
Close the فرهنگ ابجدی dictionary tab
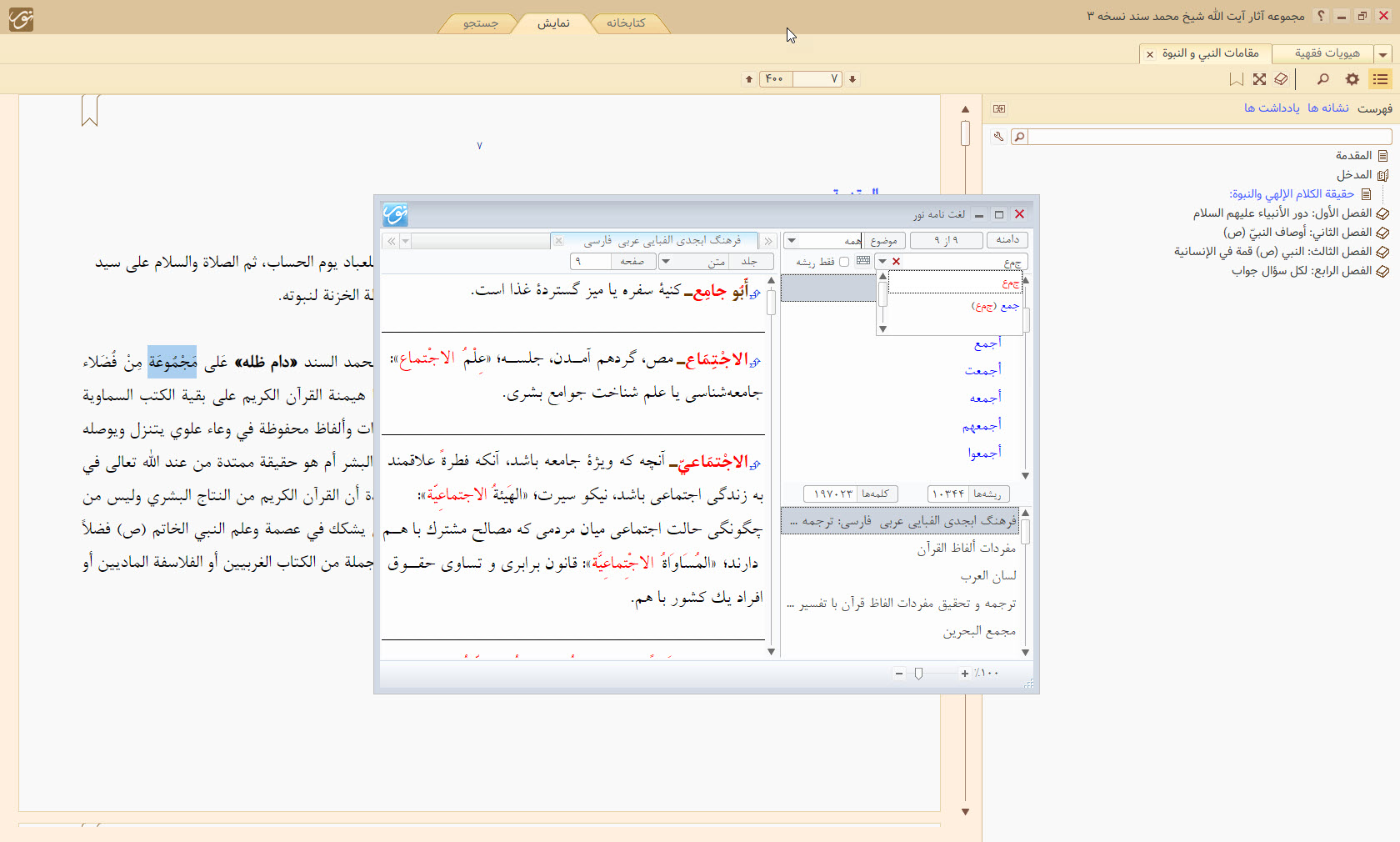(x=559, y=241)
